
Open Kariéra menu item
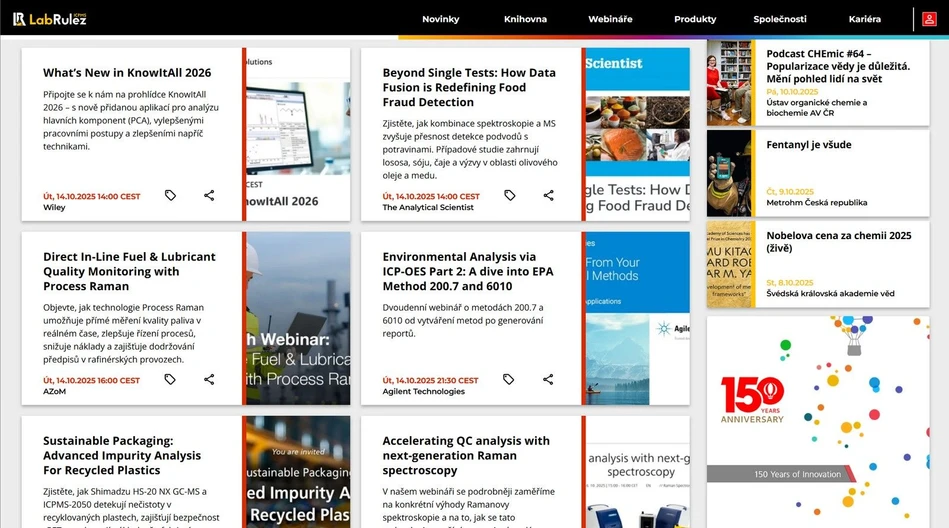pyautogui.click(x=864, y=19)
